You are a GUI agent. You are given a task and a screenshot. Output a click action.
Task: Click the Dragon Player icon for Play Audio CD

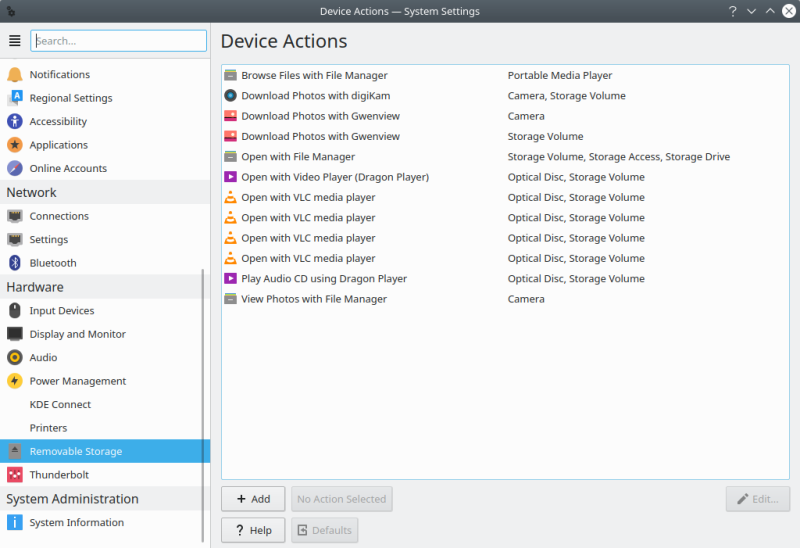click(231, 279)
